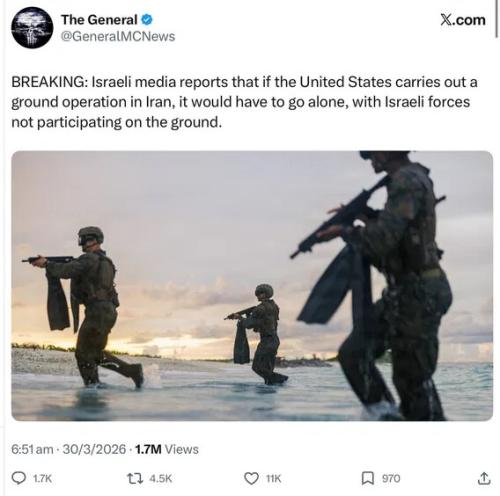
Task: Click the 1.7K replies count
Action: pos(43,479)
